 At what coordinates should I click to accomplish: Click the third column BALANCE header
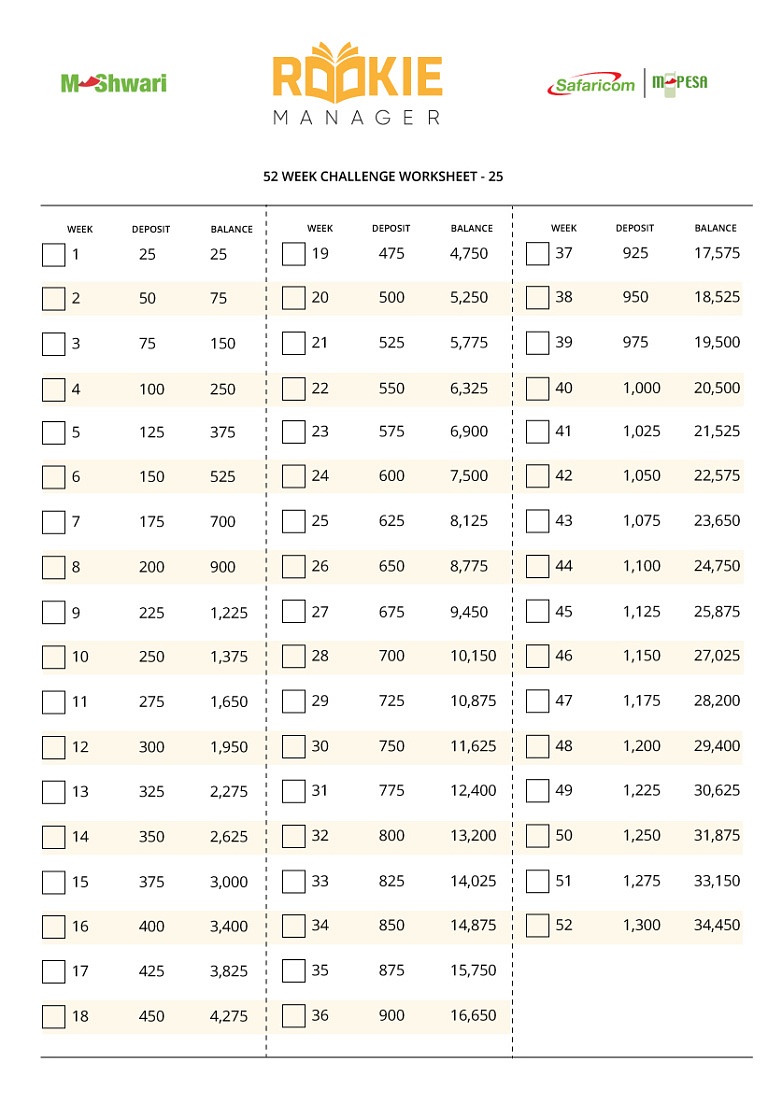tap(715, 228)
